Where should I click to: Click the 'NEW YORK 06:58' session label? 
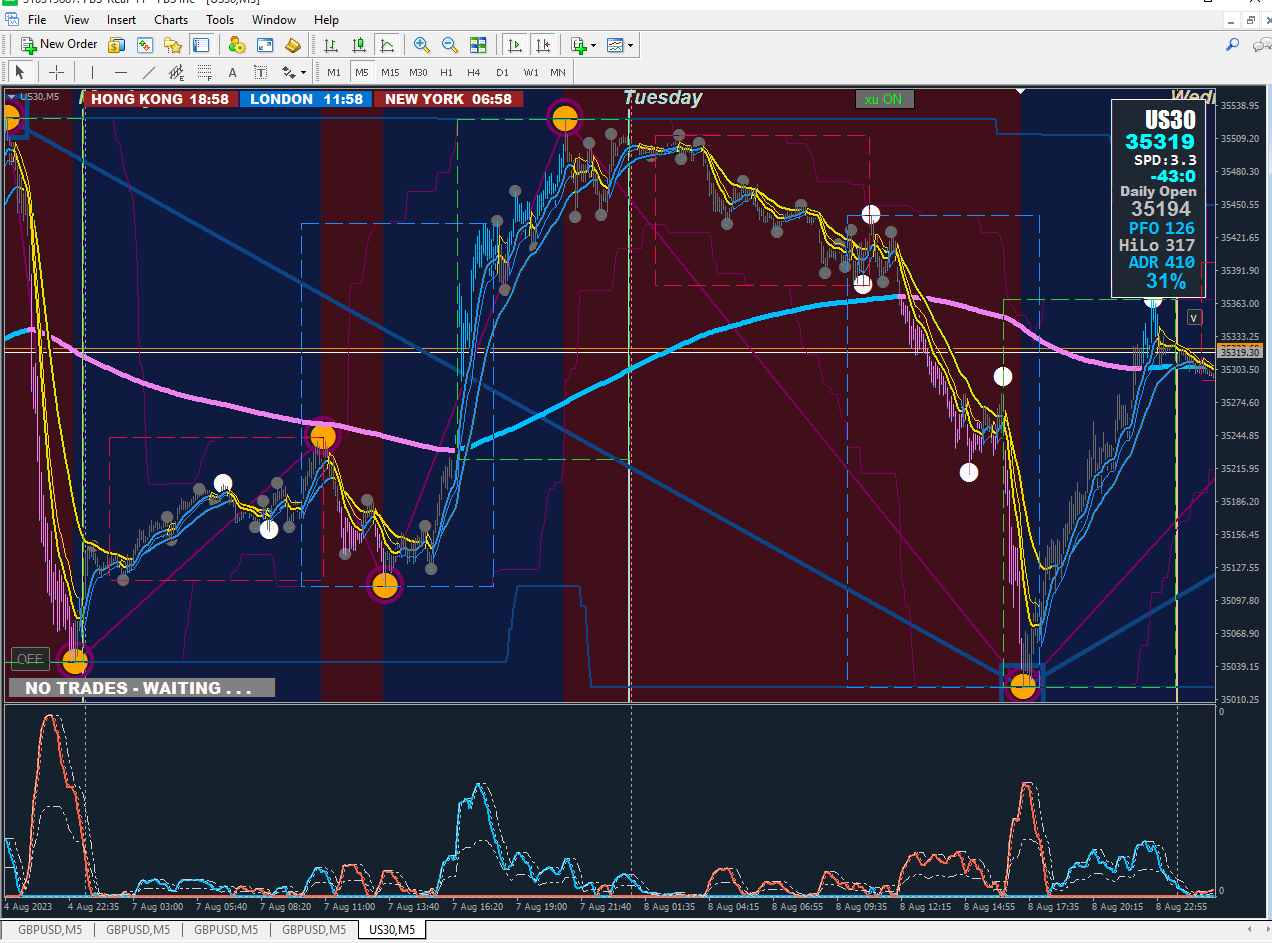tap(448, 99)
